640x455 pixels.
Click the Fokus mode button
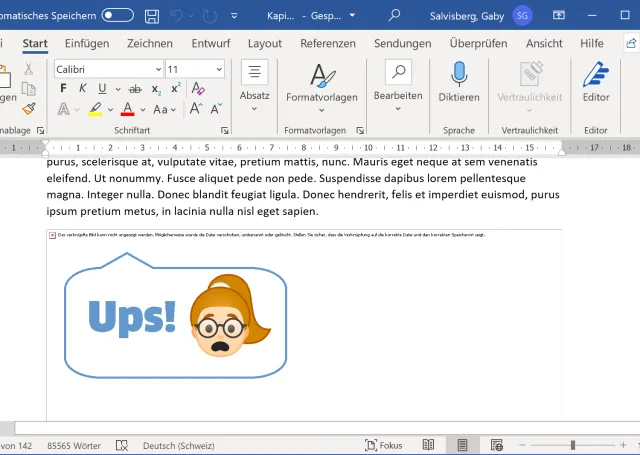383,445
